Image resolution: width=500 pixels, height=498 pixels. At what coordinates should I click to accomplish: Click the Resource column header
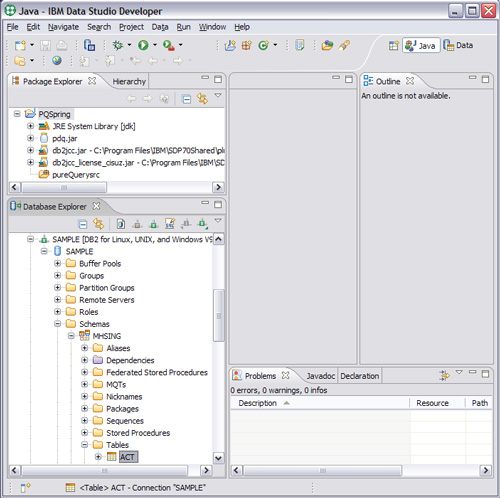pos(437,403)
